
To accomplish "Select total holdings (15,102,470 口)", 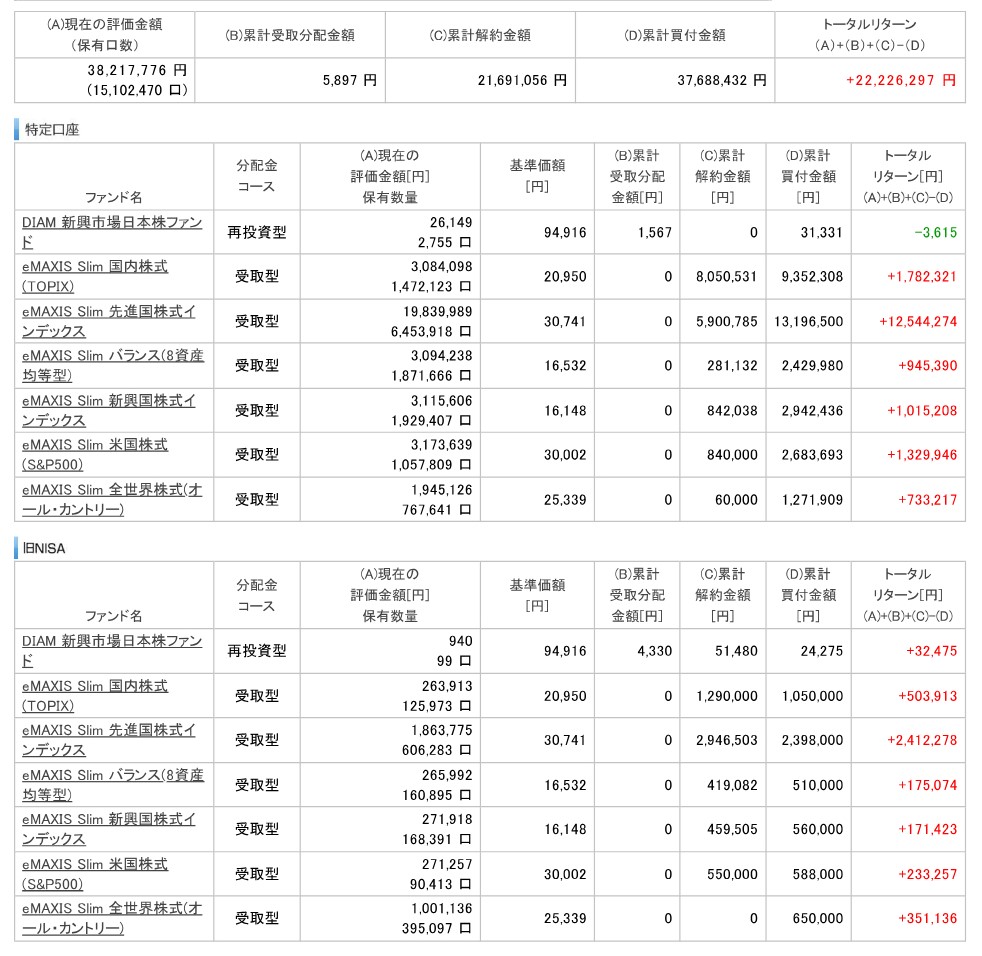I will point(137,90).
